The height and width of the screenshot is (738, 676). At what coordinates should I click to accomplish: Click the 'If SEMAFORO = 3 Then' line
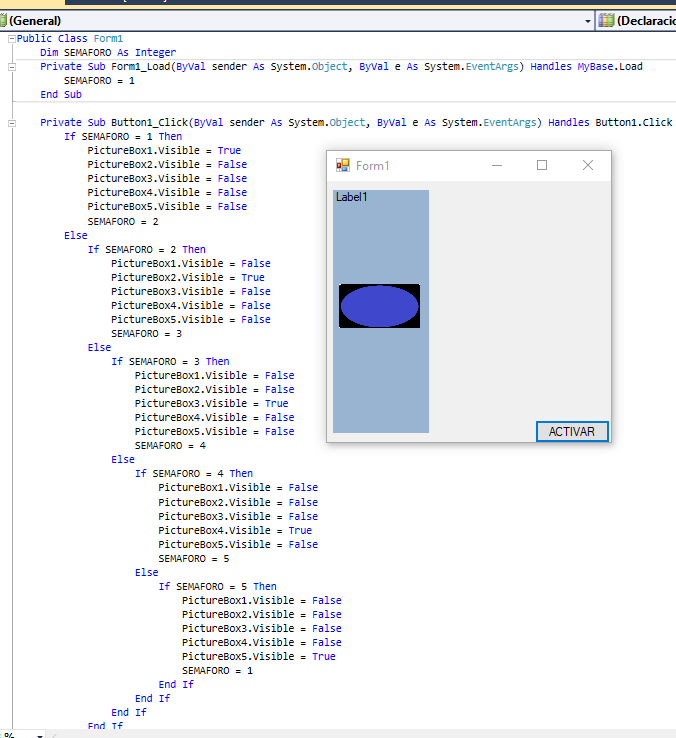coord(170,361)
